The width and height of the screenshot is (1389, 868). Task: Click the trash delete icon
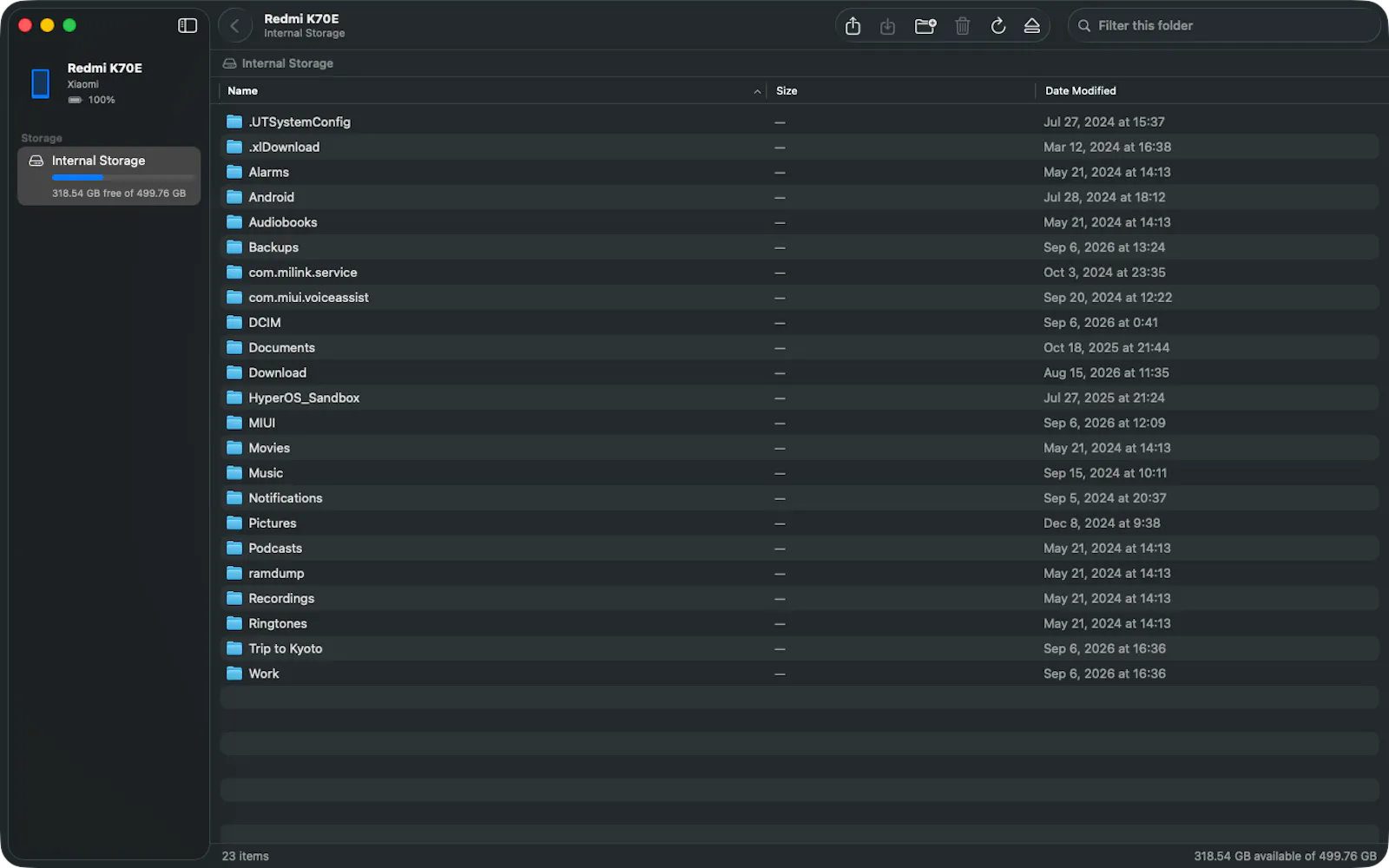coord(962,26)
